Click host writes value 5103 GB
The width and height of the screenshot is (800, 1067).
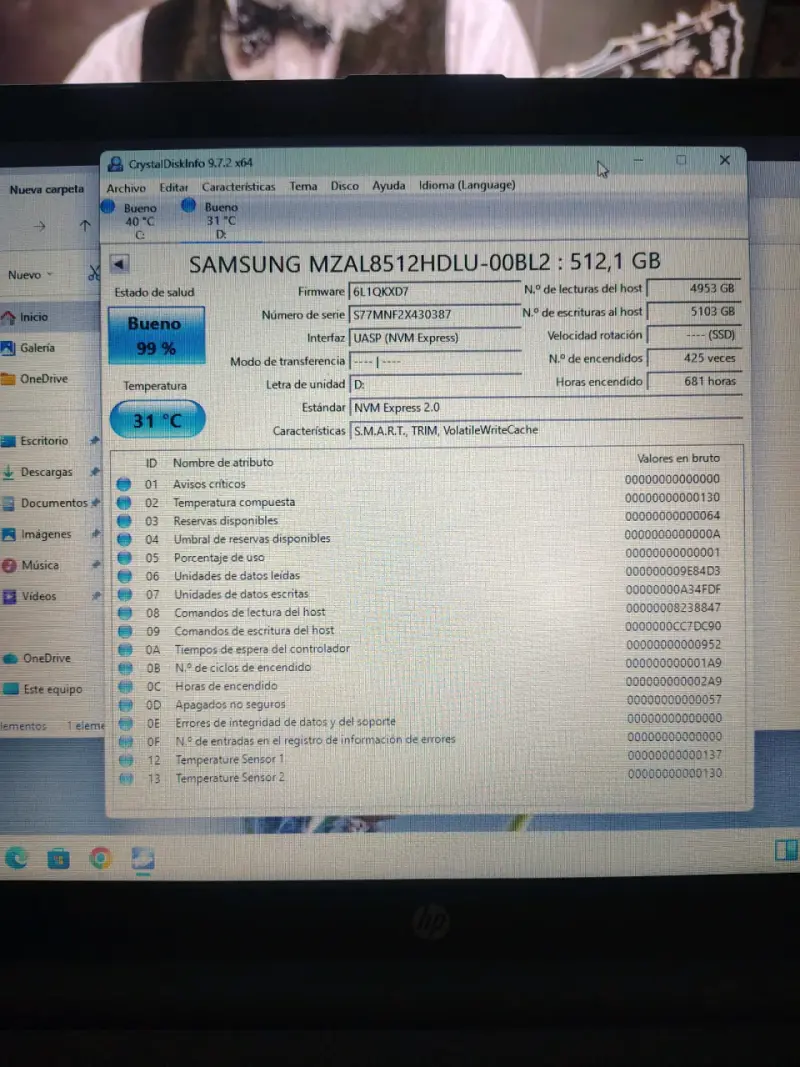pyautogui.click(x=693, y=312)
